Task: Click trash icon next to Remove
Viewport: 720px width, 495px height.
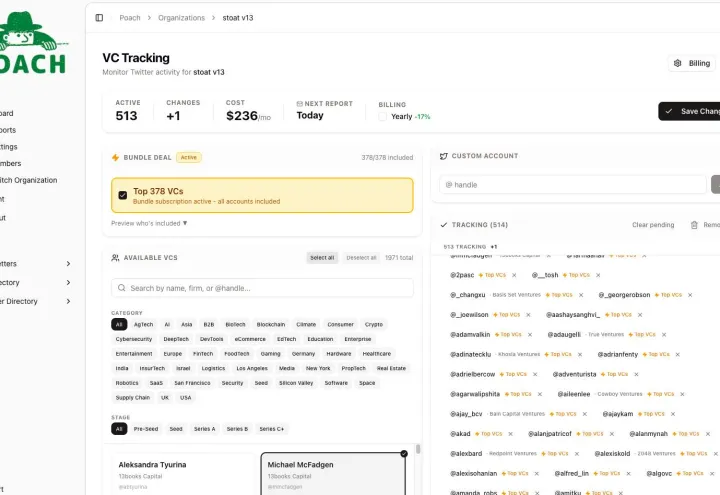Action: pyautogui.click(x=694, y=225)
